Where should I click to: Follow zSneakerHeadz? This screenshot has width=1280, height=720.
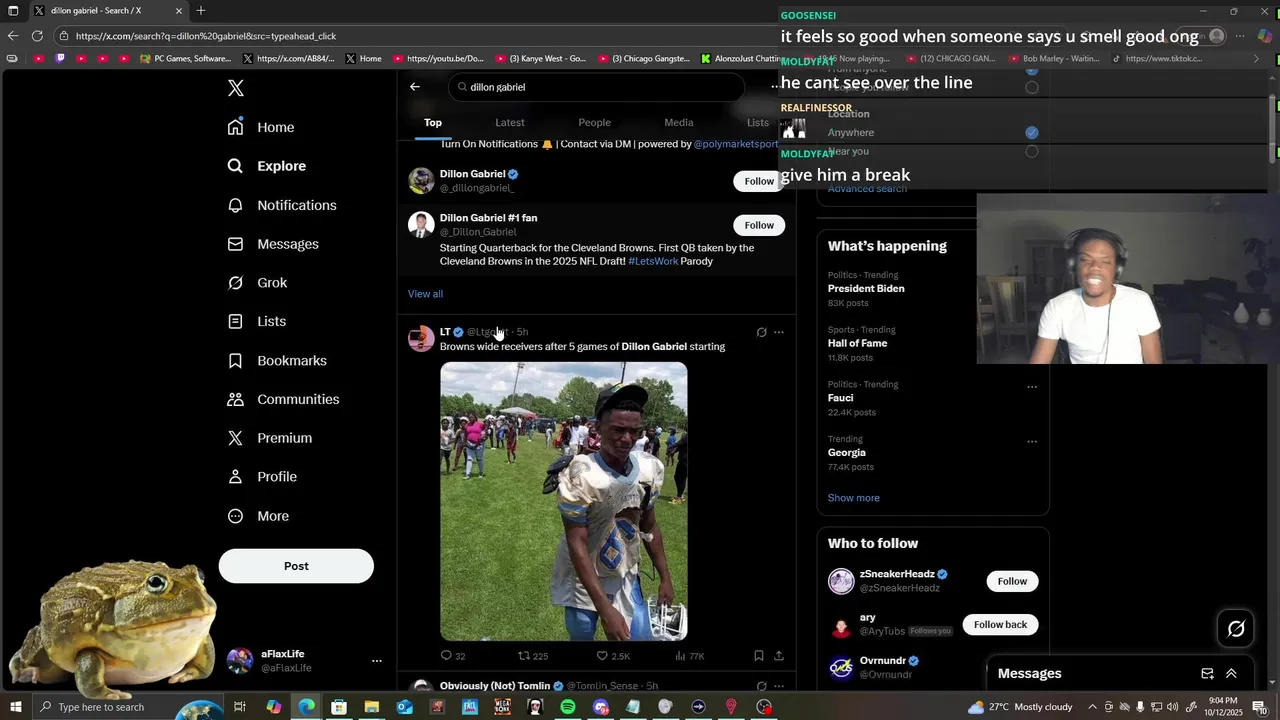point(1012,581)
